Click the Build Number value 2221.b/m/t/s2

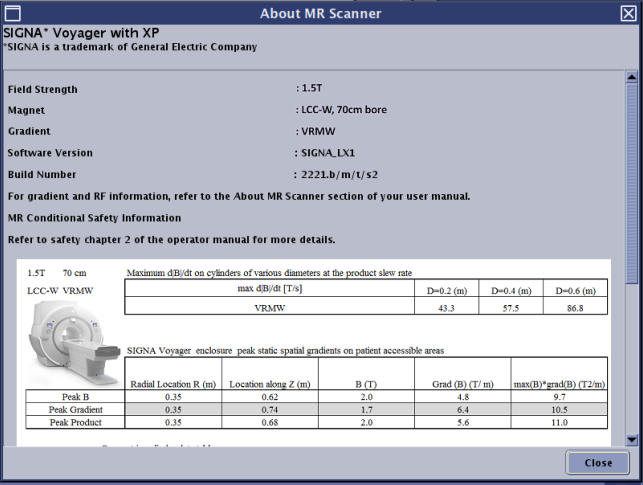tap(342, 174)
